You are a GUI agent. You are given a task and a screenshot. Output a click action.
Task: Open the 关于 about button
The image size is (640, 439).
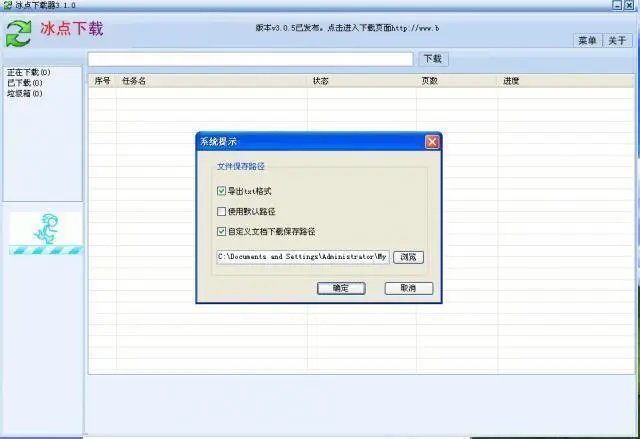pos(617,40)
